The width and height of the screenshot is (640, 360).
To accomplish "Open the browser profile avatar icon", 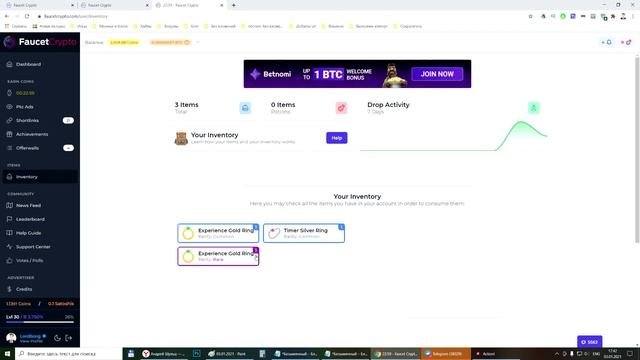I will [x=623, y=16].
